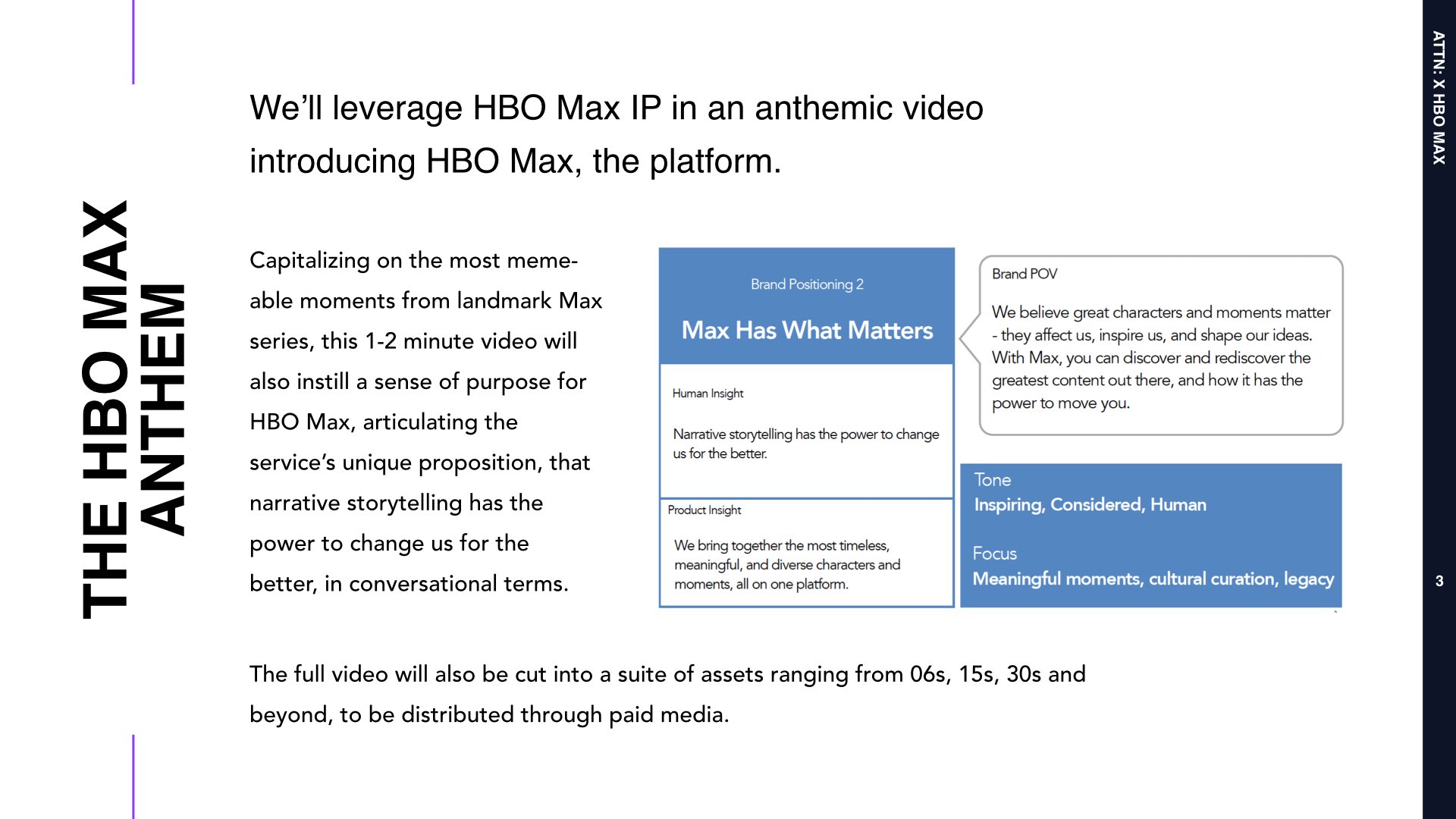Select 'Meaningful moments, cultural curation, legacy'
Viewport: 1456px width, 819px height.
(1153, 579)
